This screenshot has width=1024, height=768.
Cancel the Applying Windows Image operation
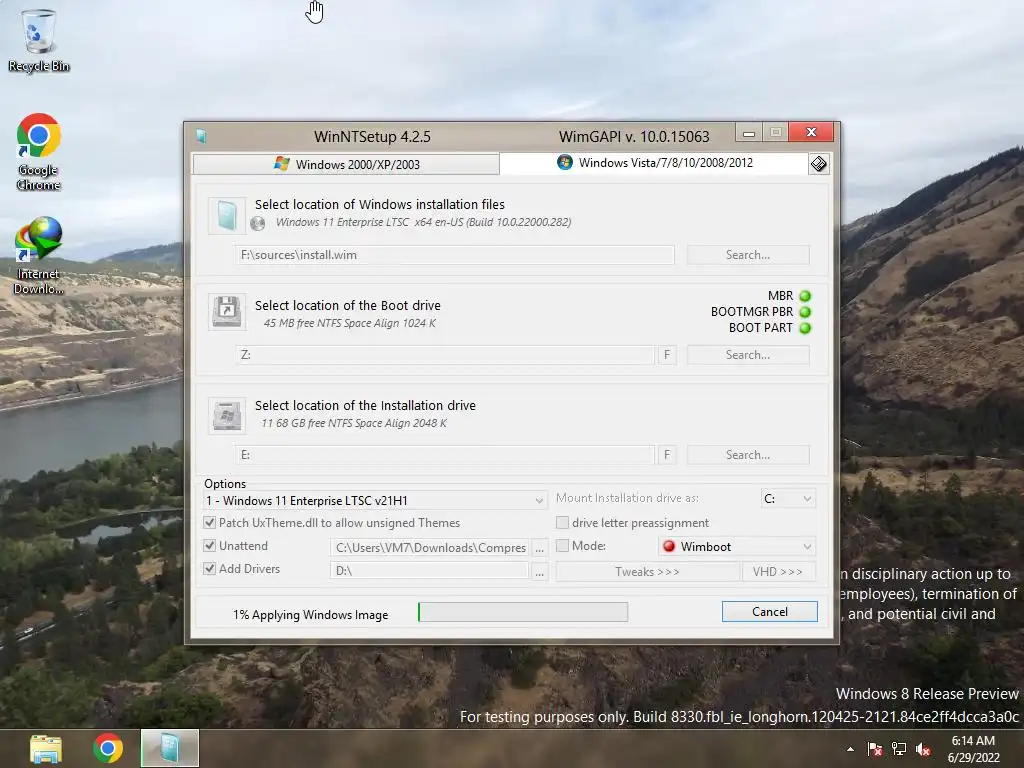point(769,611)
